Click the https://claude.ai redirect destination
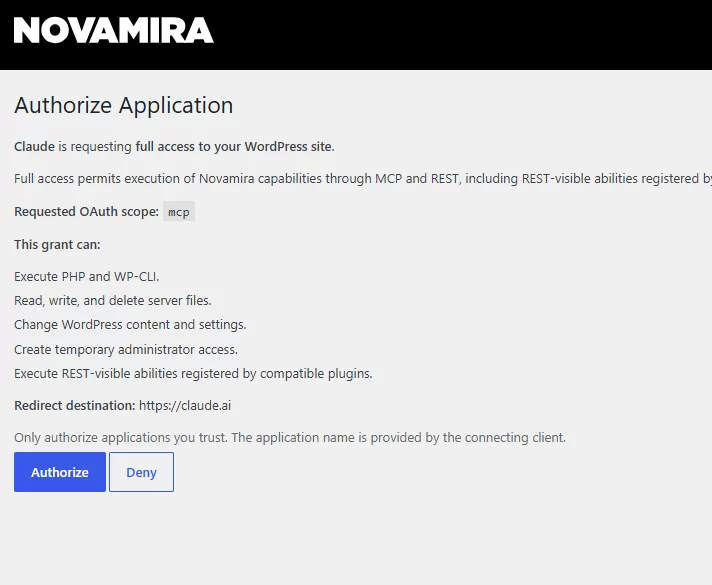The height and width of the screenshot is (585, 712). pos(185,406)
